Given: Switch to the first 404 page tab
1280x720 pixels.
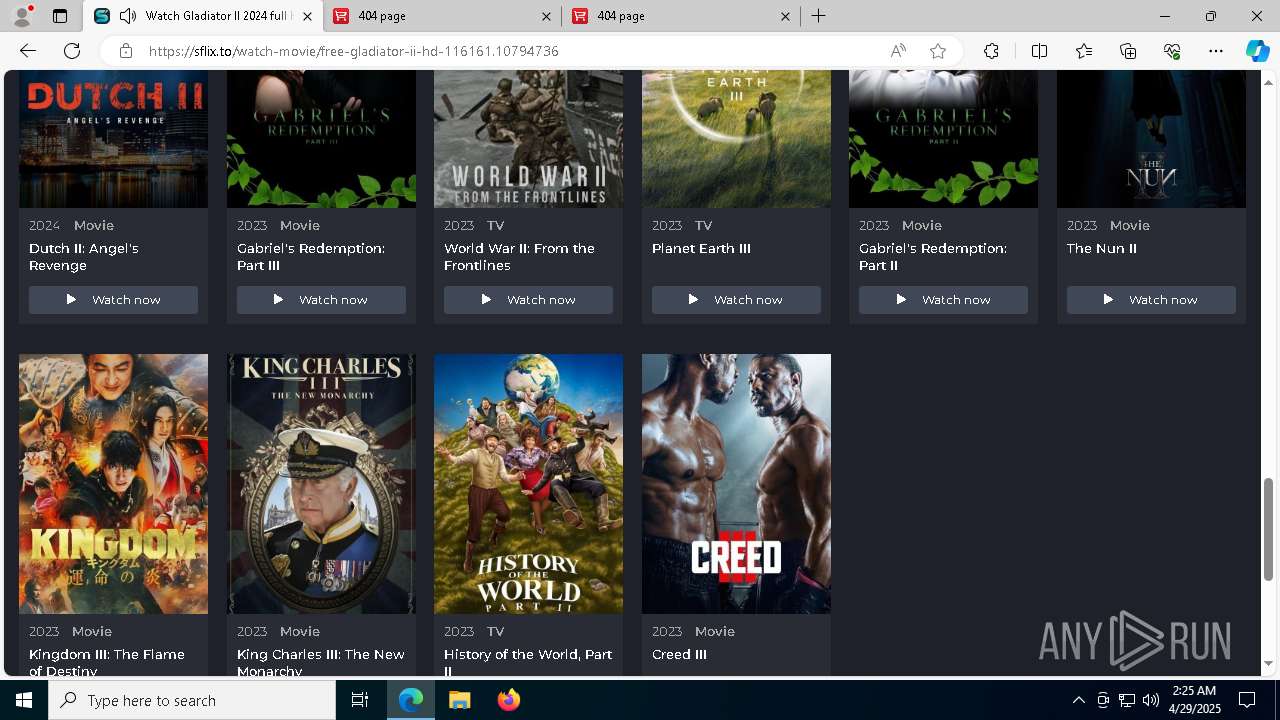Looking at the screenshot, I should [x=442, y=16].
